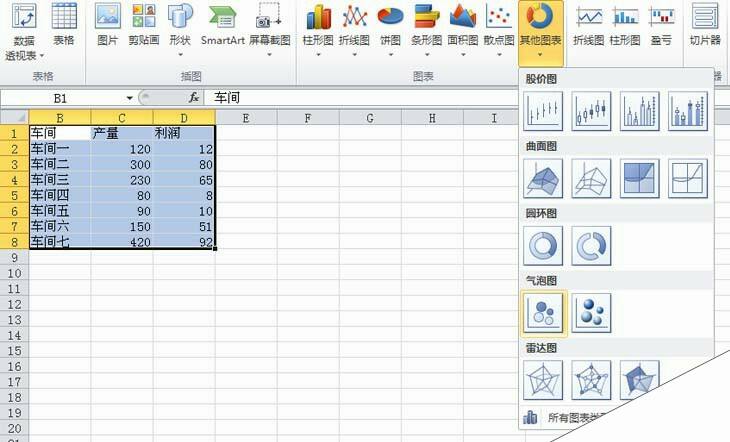The height and width of the screenshot is (442, 730).
Task: Click the fx insert function button
Action: click(x=194, y=98)
